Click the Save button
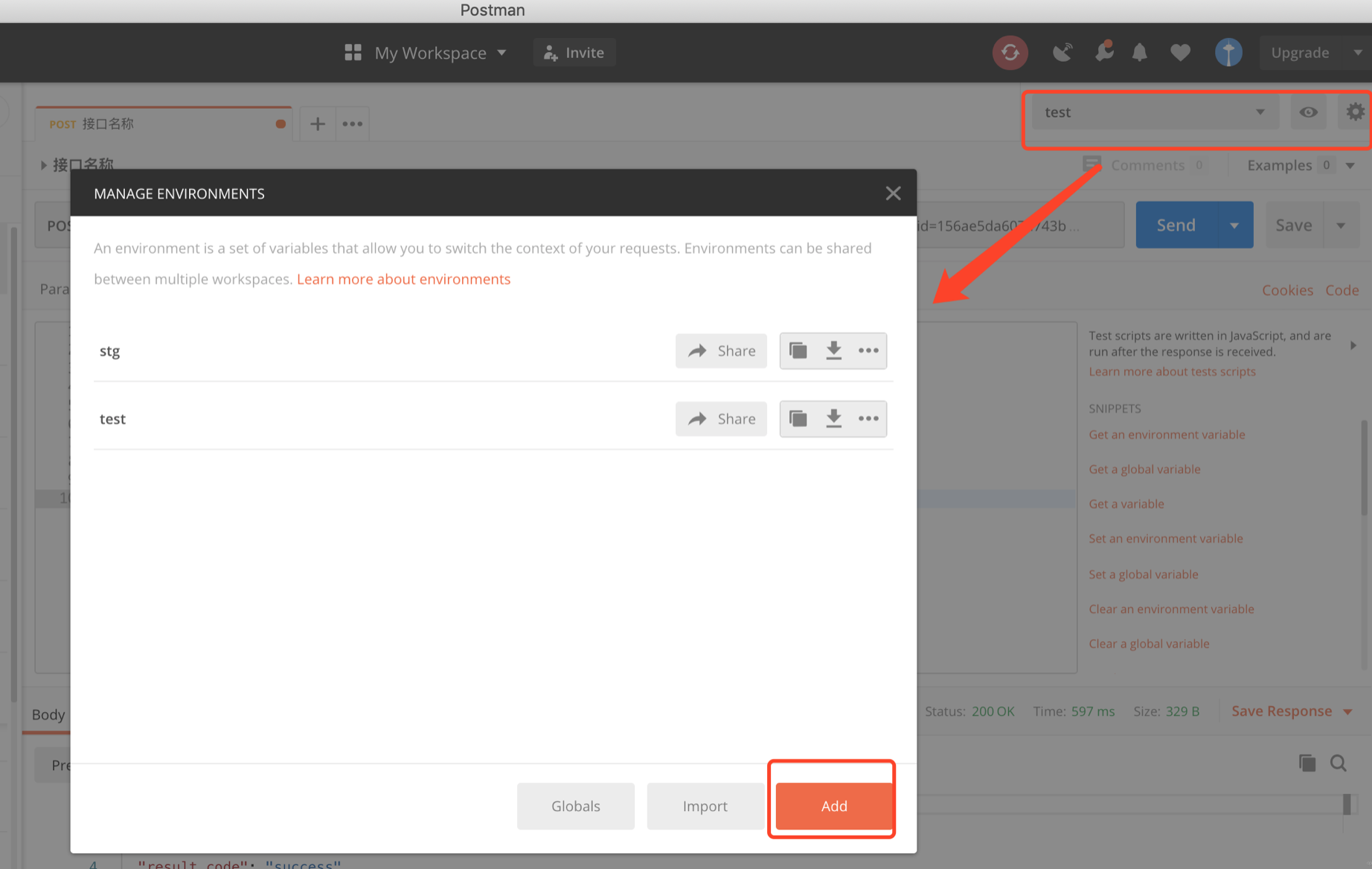The image size is (1372, 869). [1295, 225]
